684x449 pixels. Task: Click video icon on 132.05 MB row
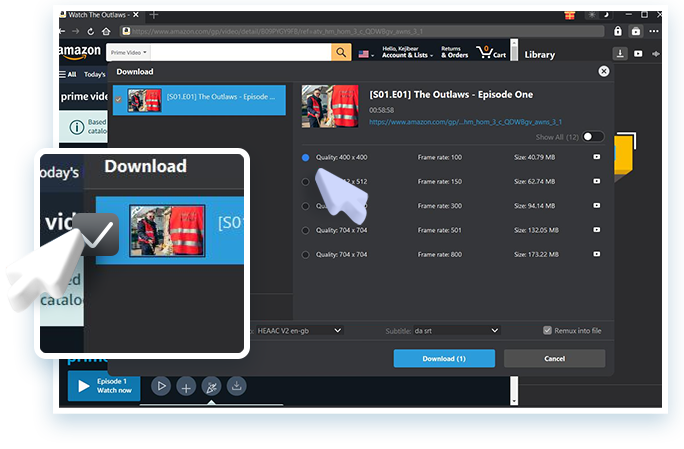click(596, 230)
